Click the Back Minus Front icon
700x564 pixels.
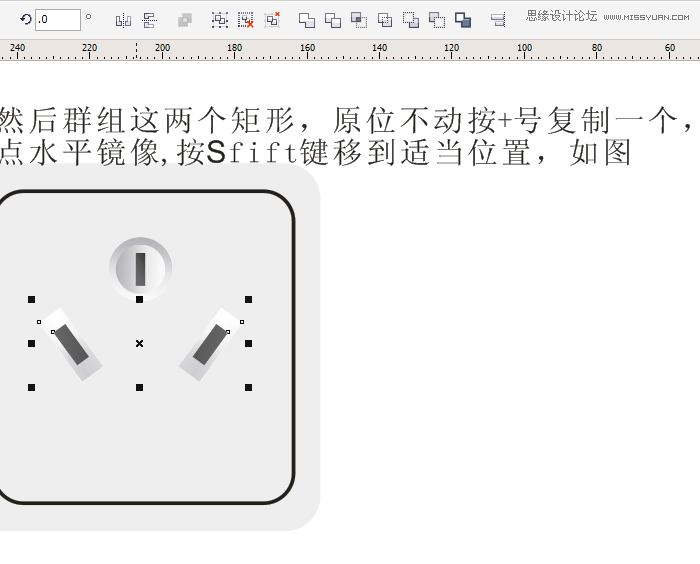pos(437,20)
